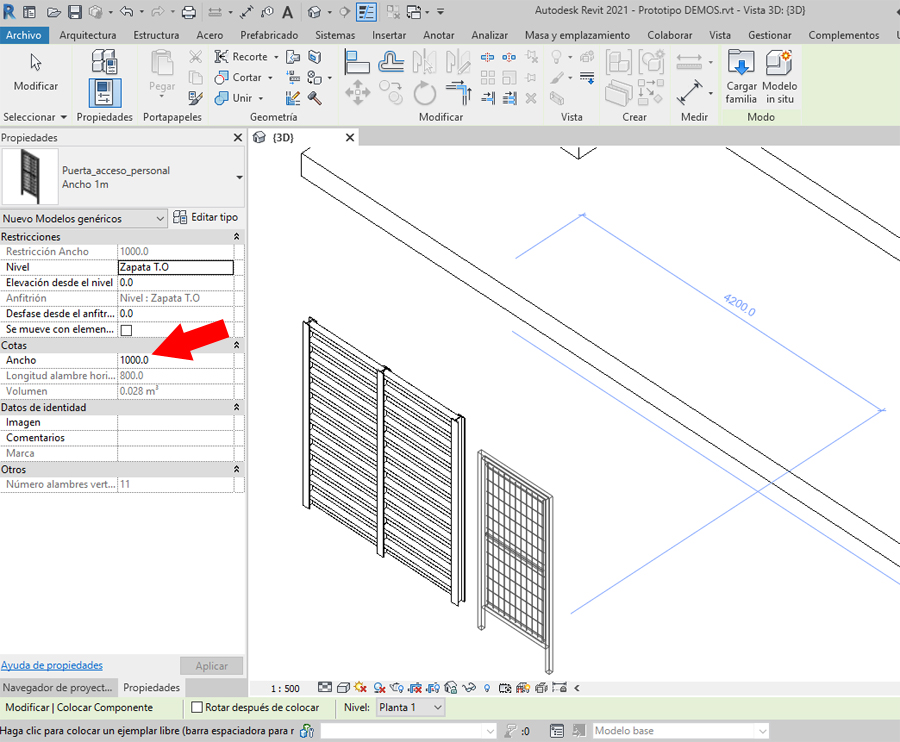Open Nuevo Modelos genéricos dropdown
The image size is (900, 742).
click(x=84, y=219)
